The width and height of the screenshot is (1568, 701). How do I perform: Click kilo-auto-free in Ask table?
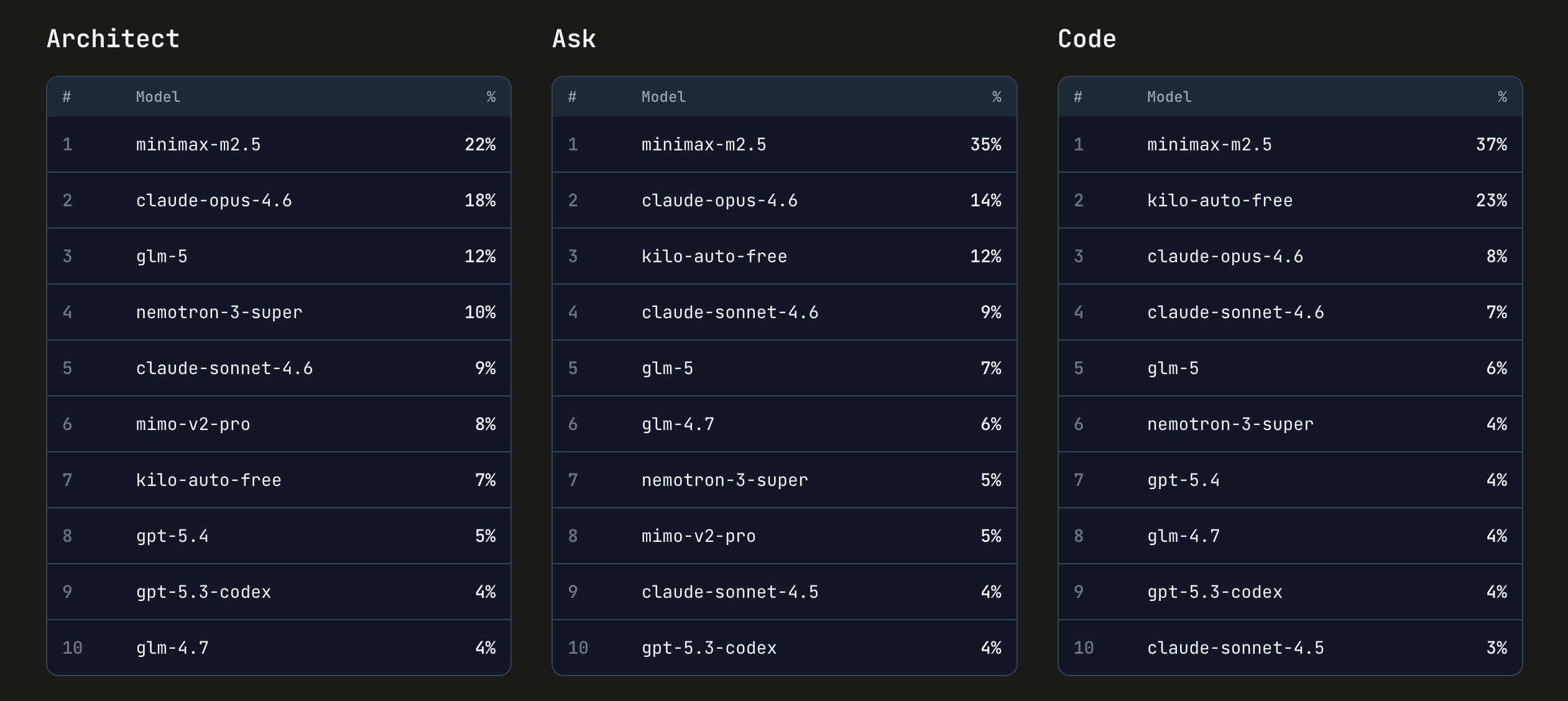pos(714,257)
